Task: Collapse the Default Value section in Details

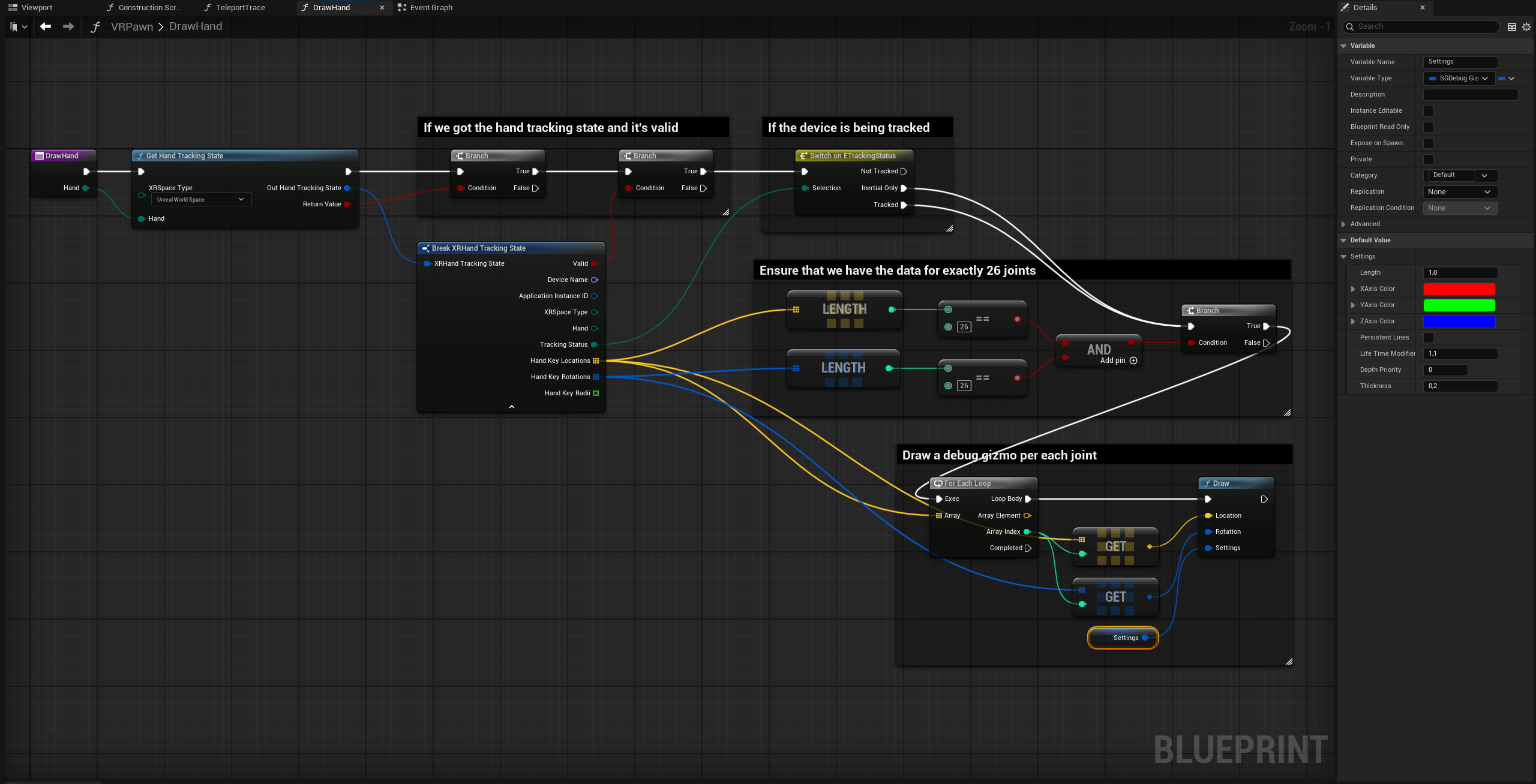Action: [x=1343, y=240]
